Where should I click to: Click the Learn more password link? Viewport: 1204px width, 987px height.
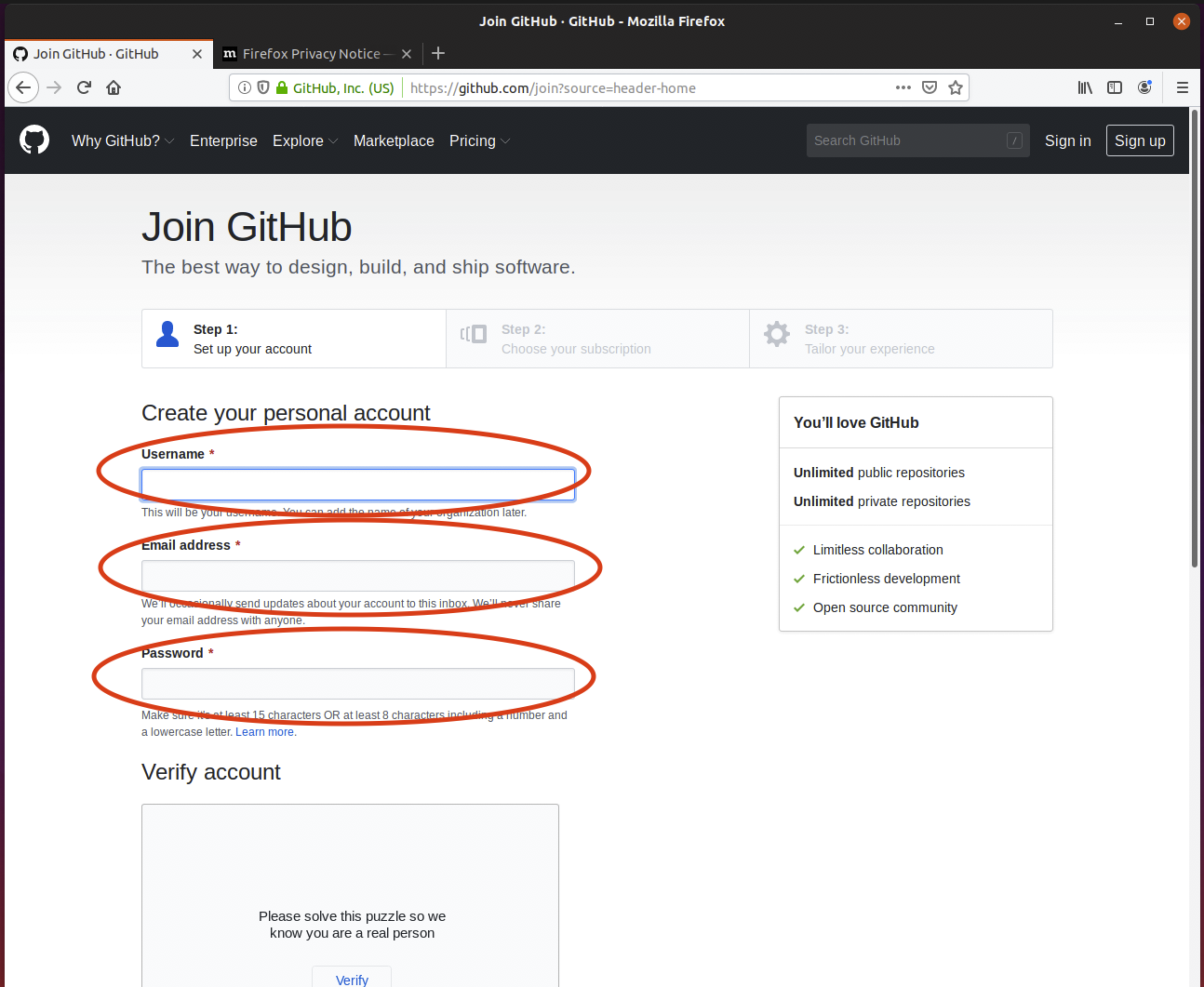tap(266, 732)
